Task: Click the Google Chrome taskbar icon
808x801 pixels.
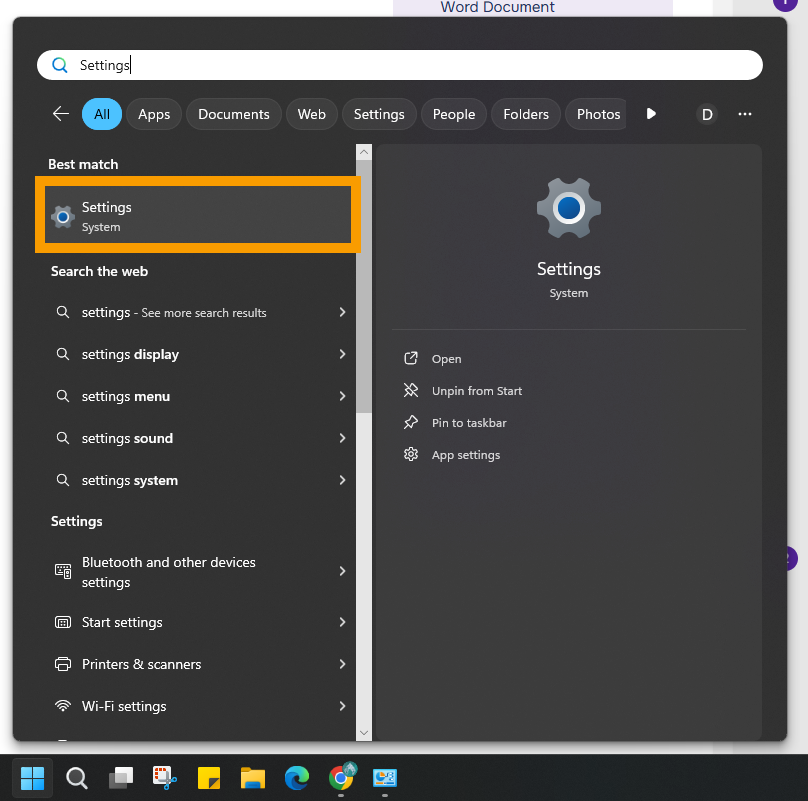Action: [x=341, y=778]
